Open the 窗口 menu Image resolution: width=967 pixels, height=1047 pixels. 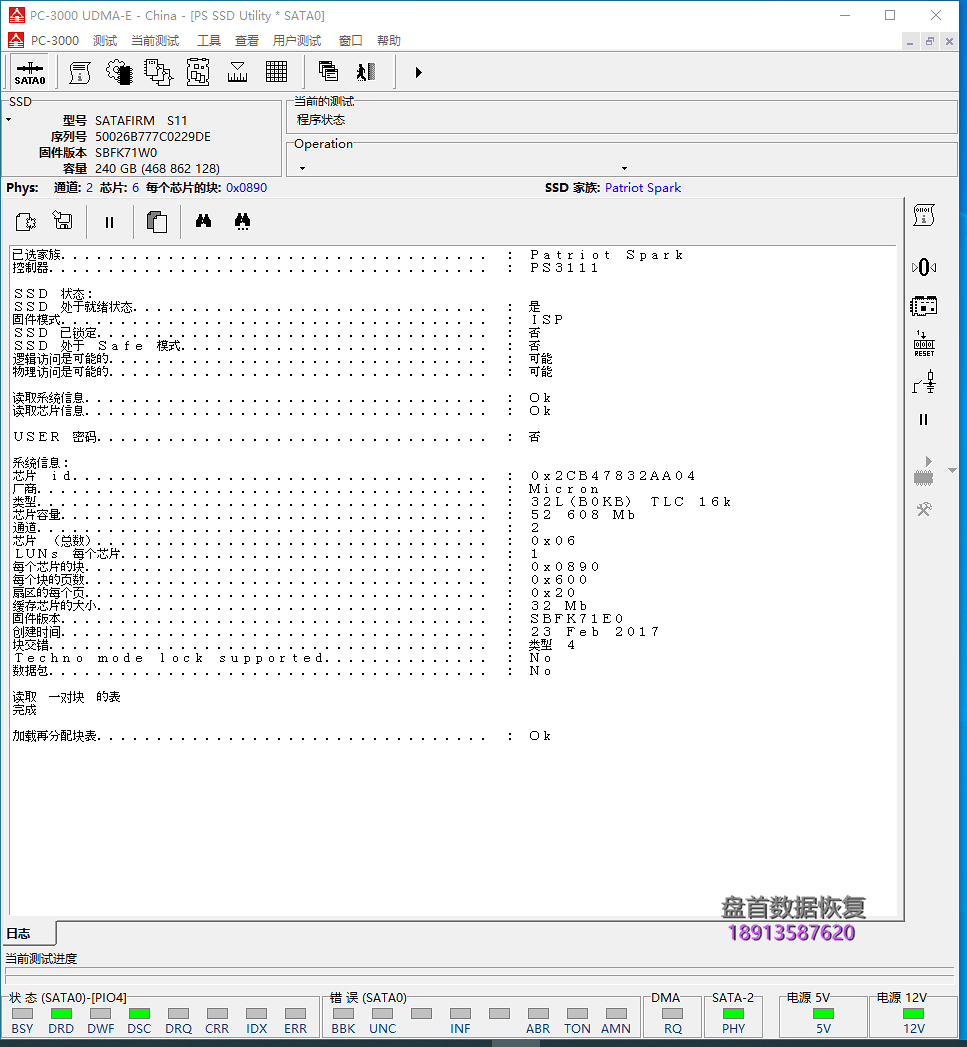(x=351, y=41)
